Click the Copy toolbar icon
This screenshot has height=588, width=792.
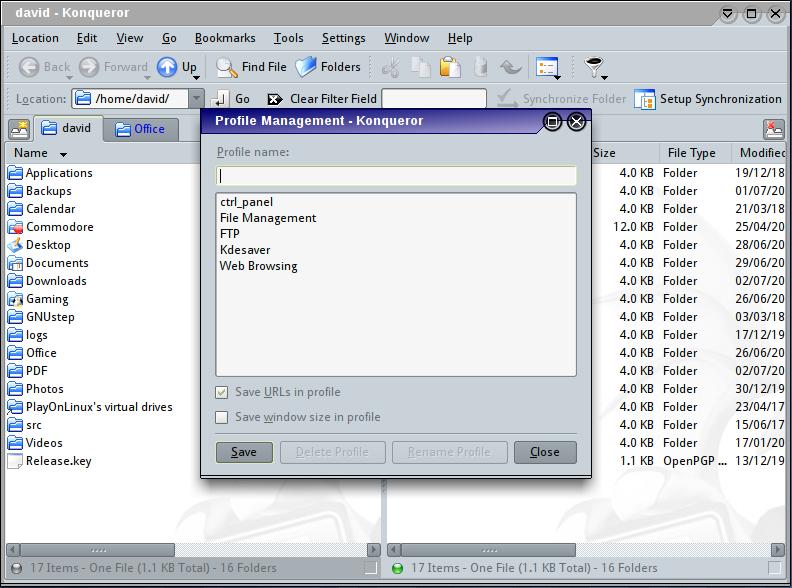tap(420, 67)
